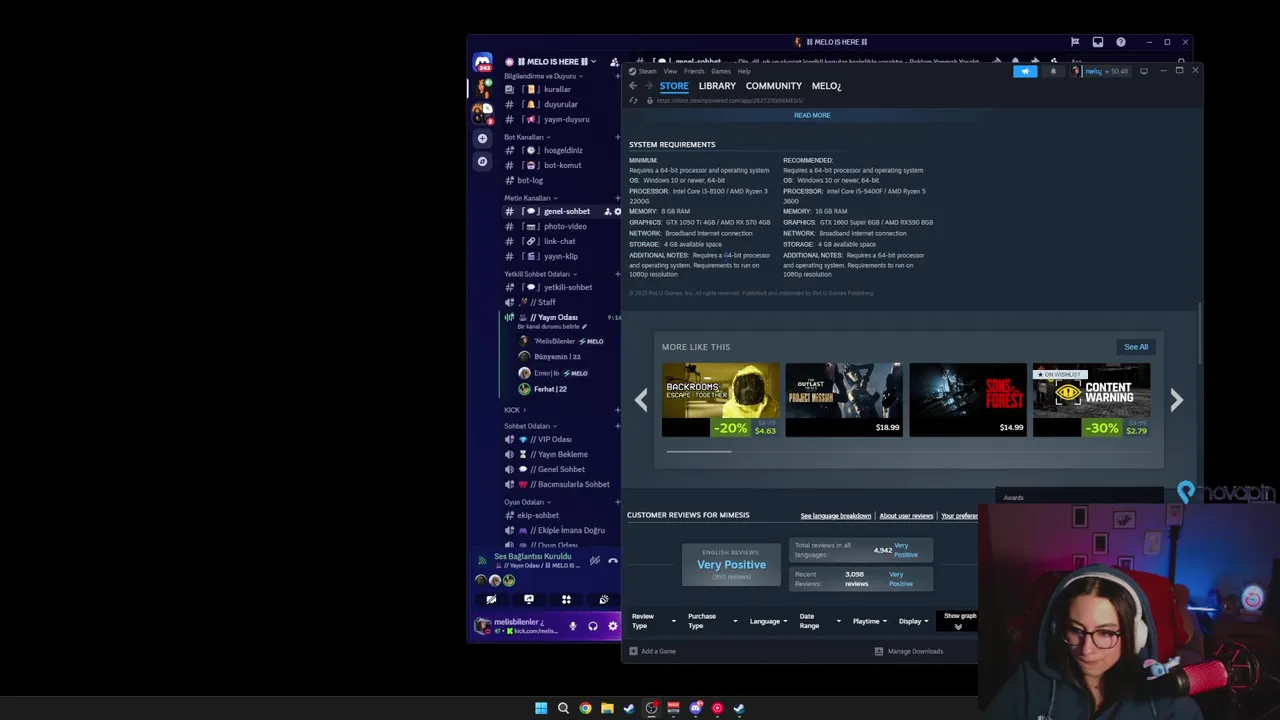Open Steam LIBRARY tab
The image size is (1280, 720).
[717, 86]
